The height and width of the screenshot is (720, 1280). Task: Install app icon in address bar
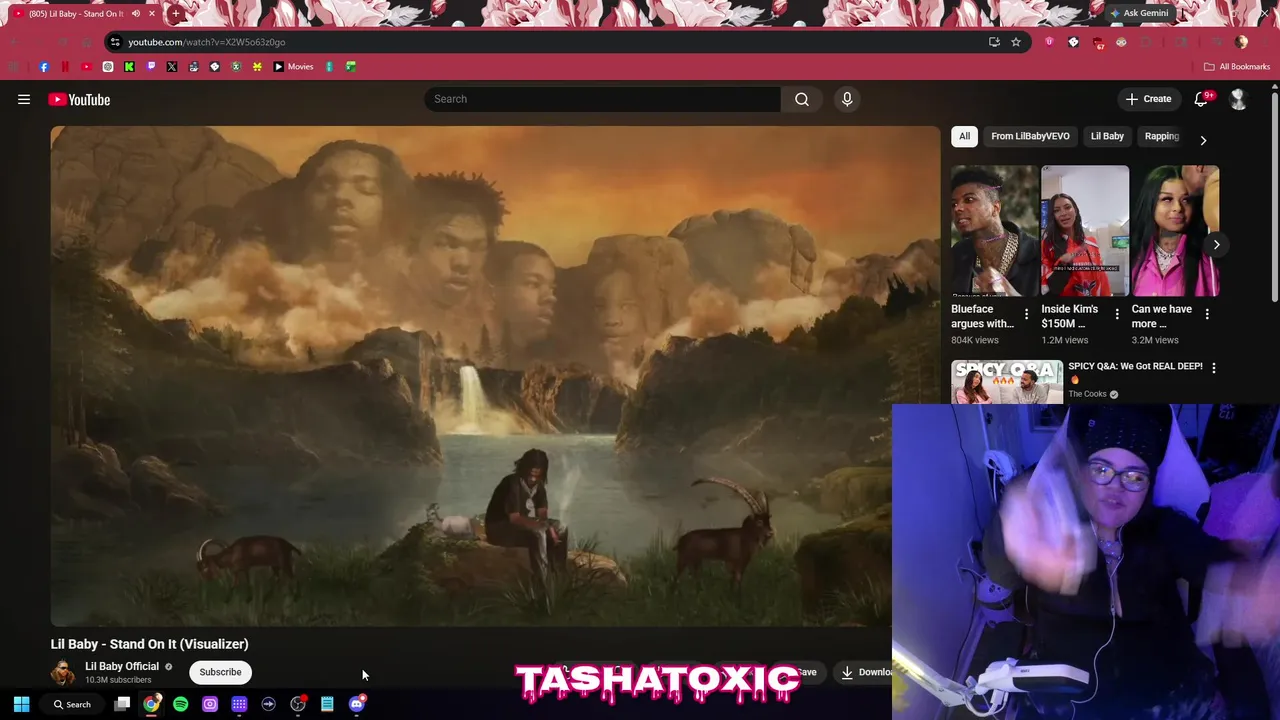(994, 42)
